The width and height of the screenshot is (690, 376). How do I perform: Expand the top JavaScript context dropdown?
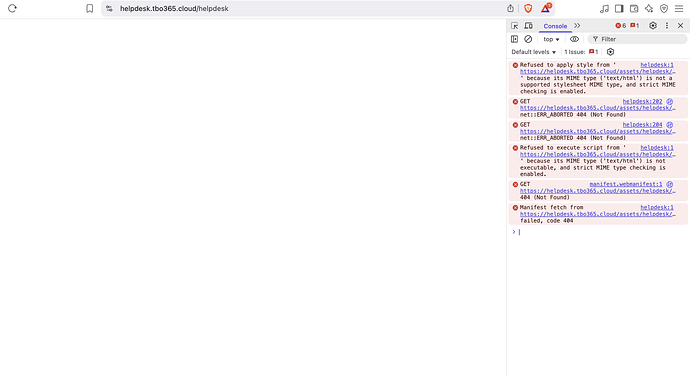point(551,39)
